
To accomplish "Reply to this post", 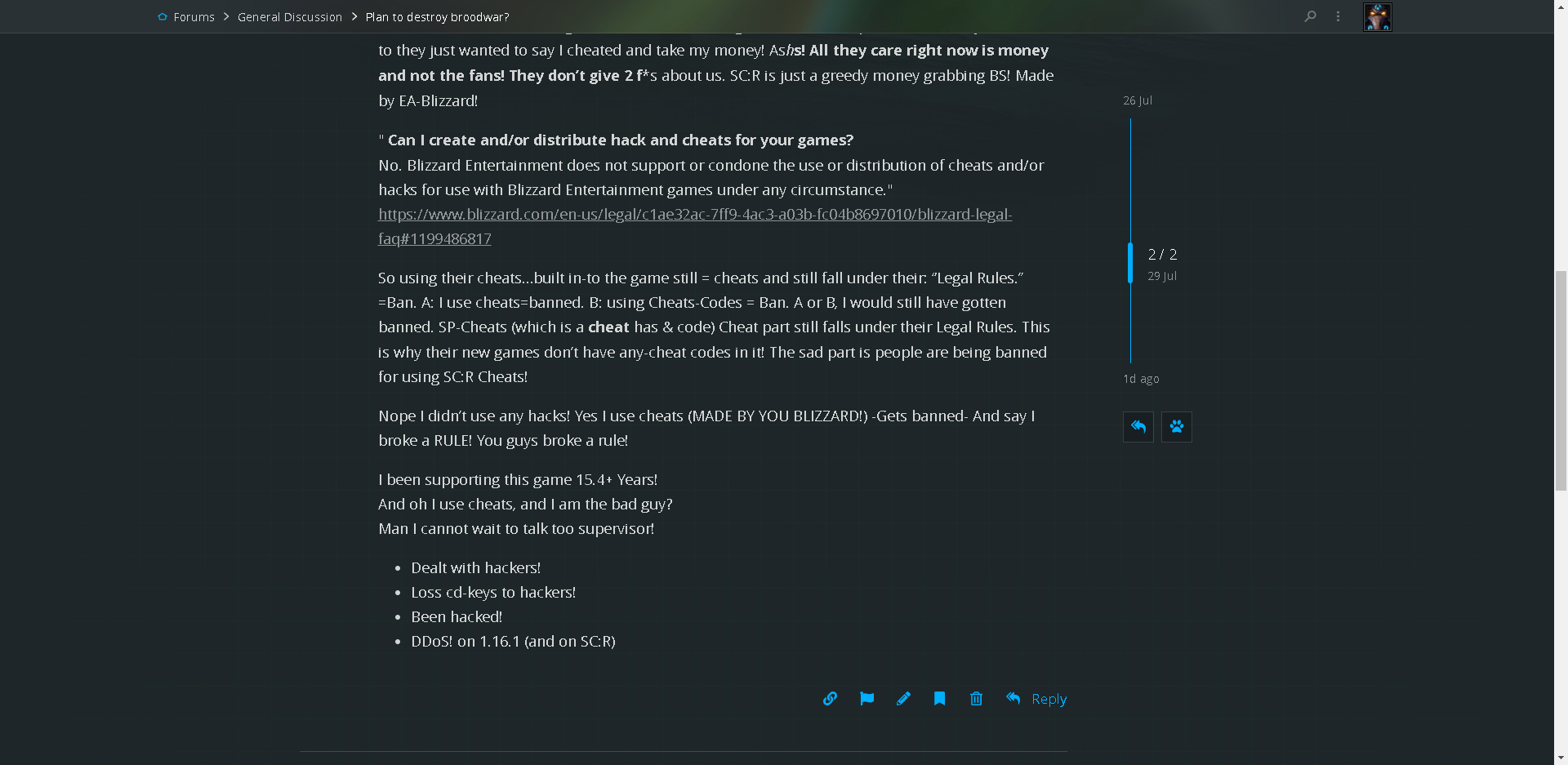I will point(1036,699).
